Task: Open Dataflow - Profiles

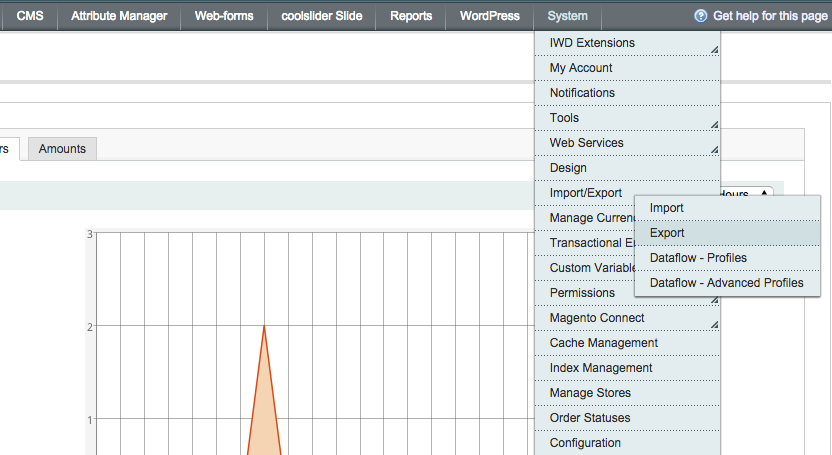Action: click(x=727, y=258)
